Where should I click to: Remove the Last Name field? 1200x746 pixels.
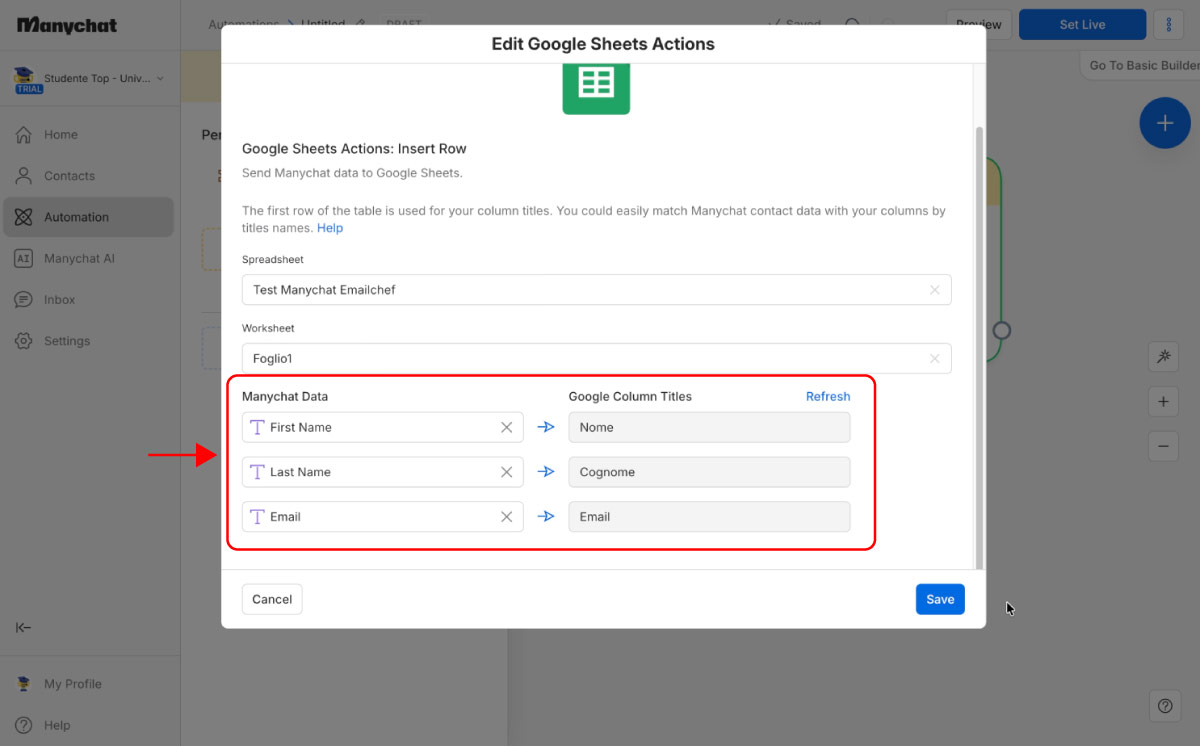pyautogui.click(x=506, y=472)
